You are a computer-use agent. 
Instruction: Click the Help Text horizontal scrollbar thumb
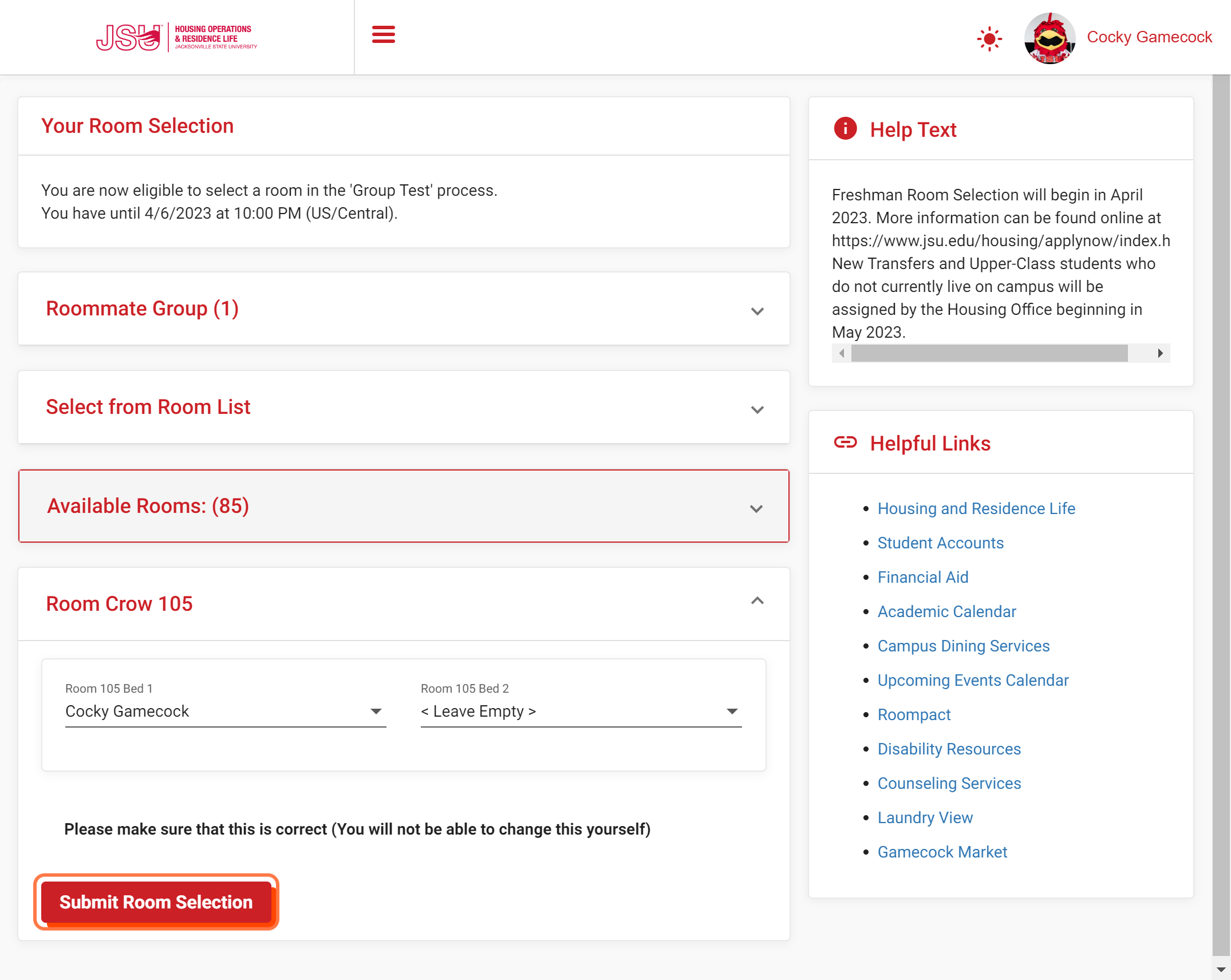tap(989, 353)
